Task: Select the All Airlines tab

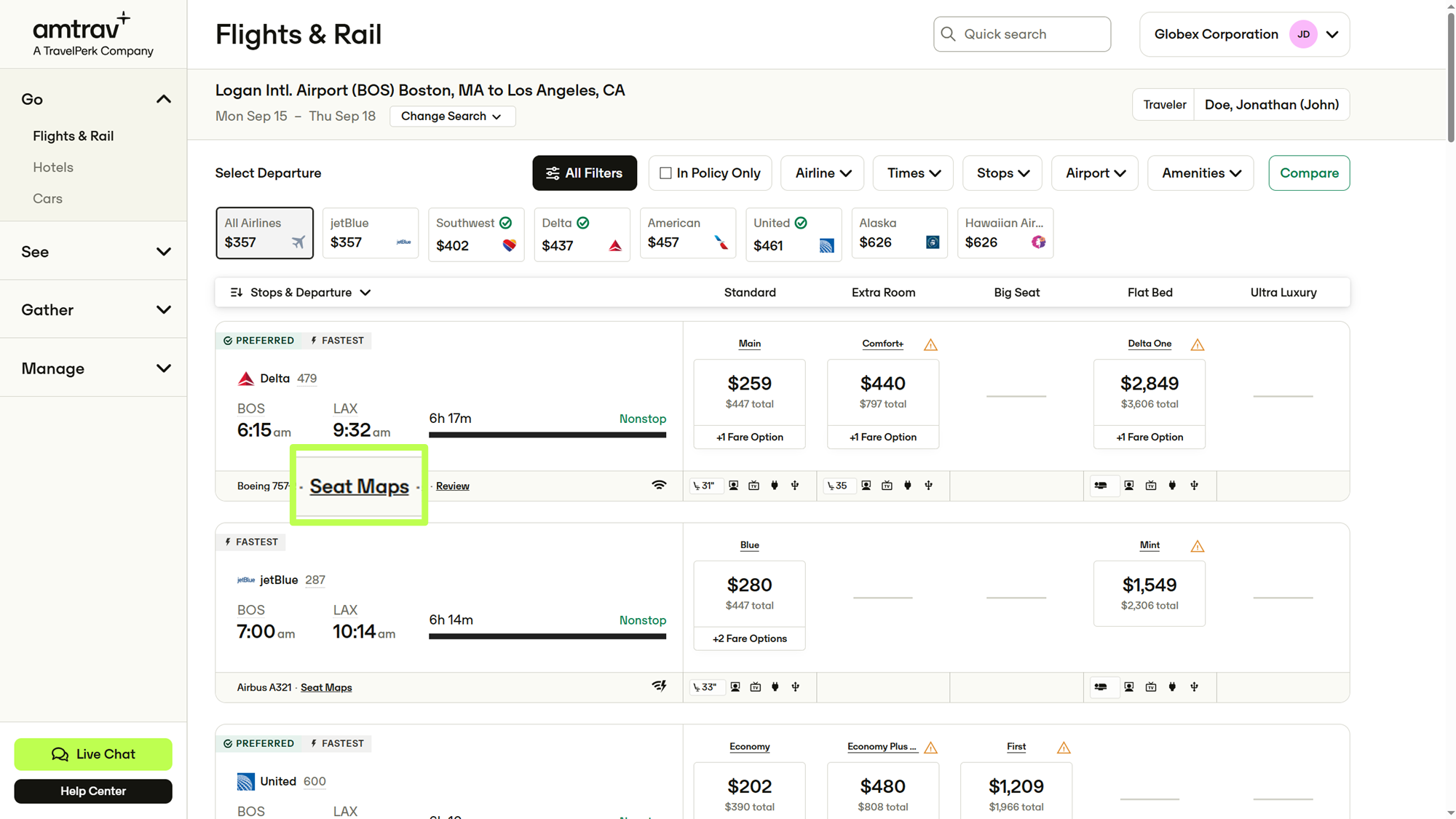Action: pos(264,233)
